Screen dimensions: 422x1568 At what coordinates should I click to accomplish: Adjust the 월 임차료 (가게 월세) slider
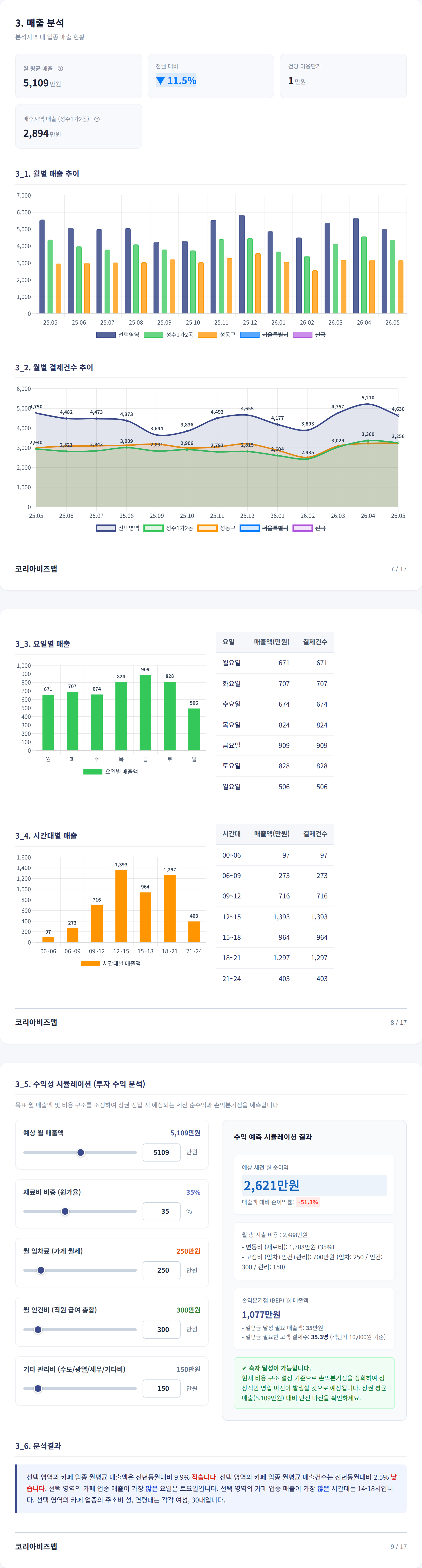tap(80, 1270)
